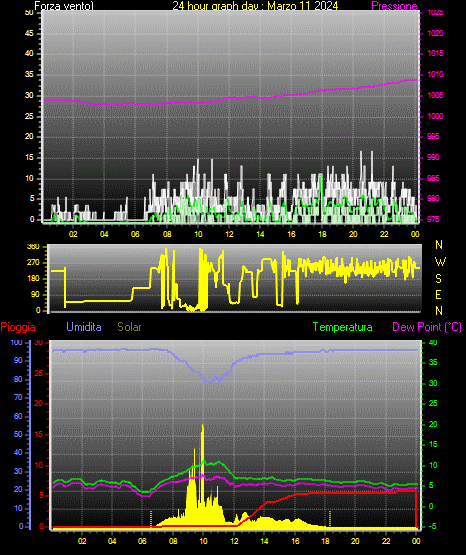
Task: Click the blue Umidita legend label
Action: coord(84,327)
